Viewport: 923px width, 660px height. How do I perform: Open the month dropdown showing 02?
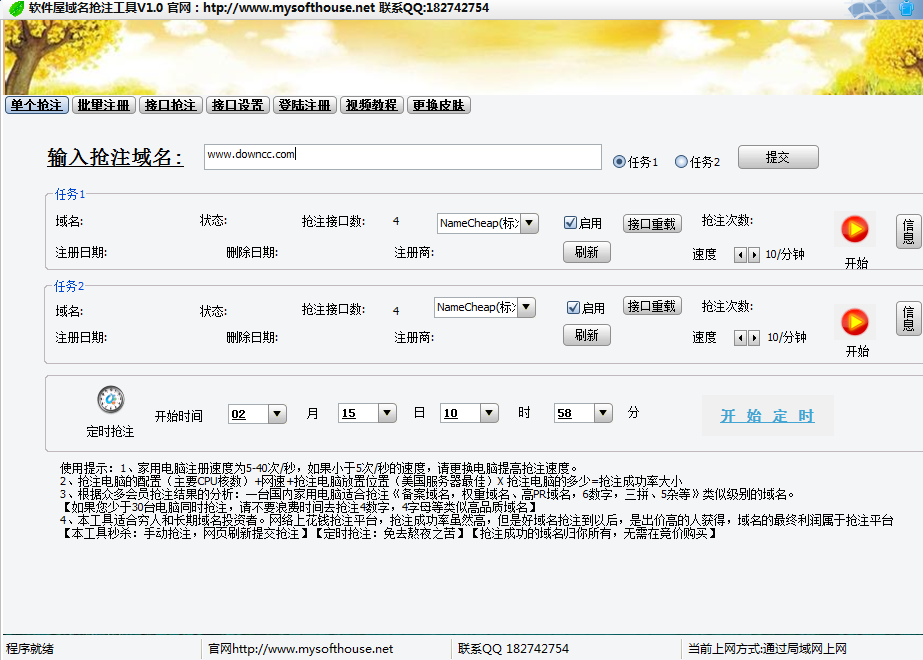(277, 412)
